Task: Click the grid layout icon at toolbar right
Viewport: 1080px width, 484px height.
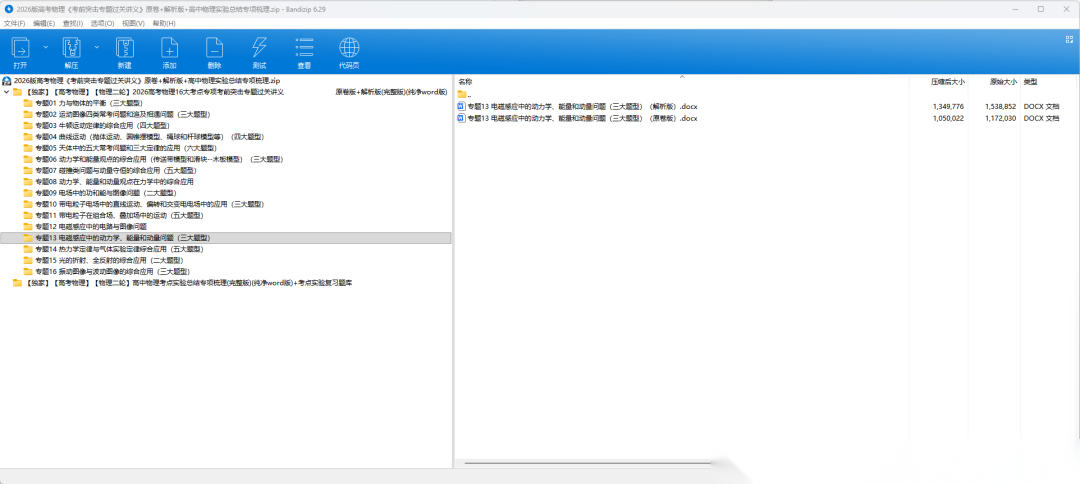Action: 1068,38
